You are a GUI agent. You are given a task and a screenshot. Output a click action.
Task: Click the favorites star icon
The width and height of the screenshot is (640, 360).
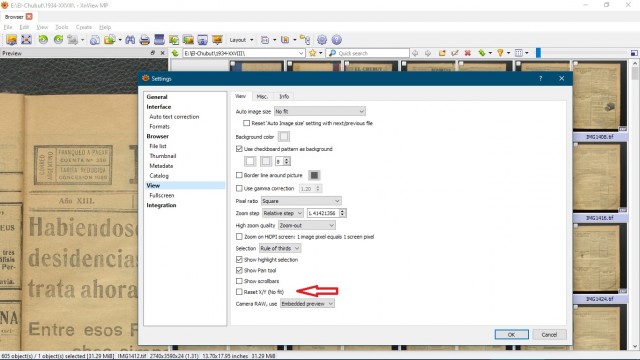point(313,53)
